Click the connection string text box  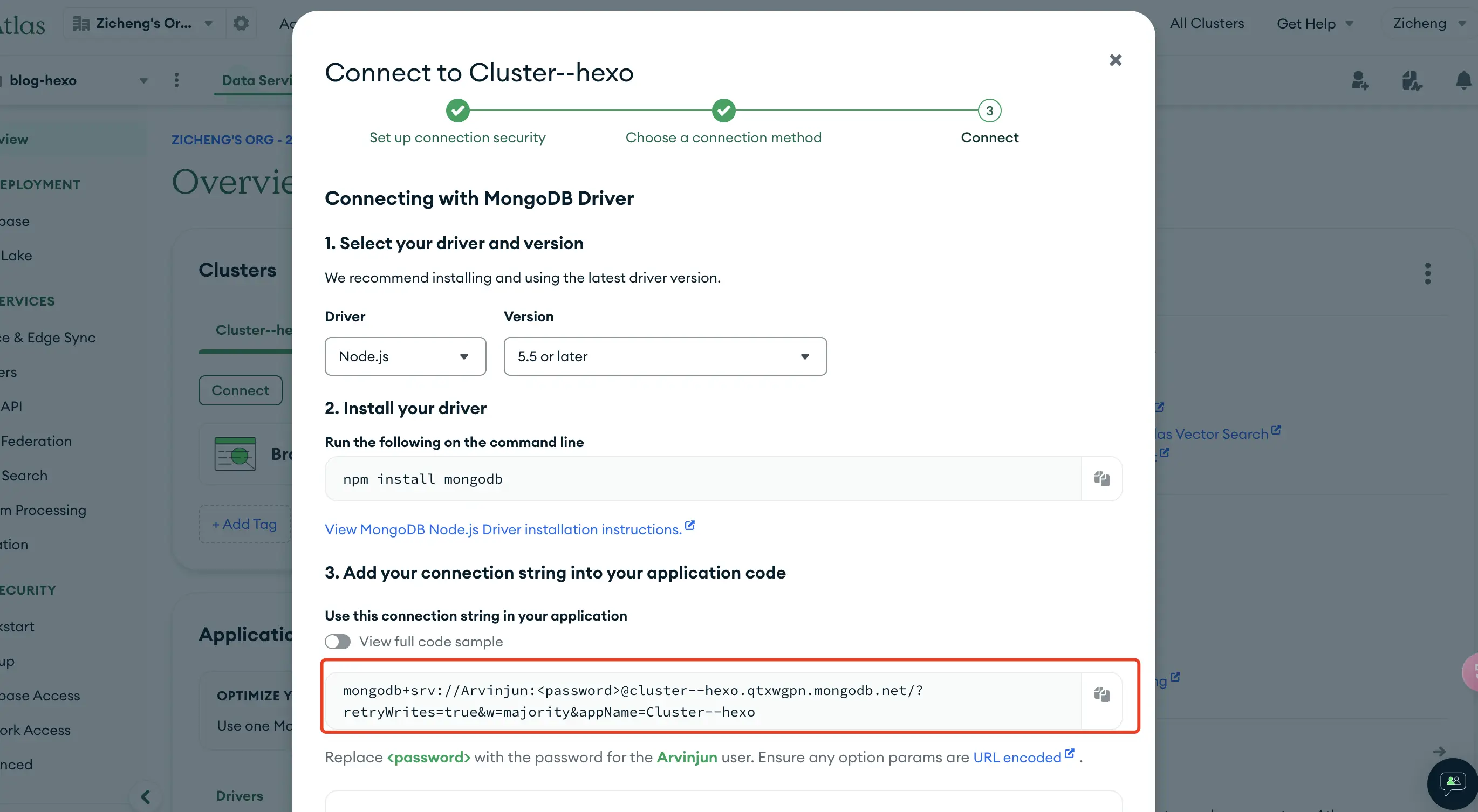click(703, 701)
